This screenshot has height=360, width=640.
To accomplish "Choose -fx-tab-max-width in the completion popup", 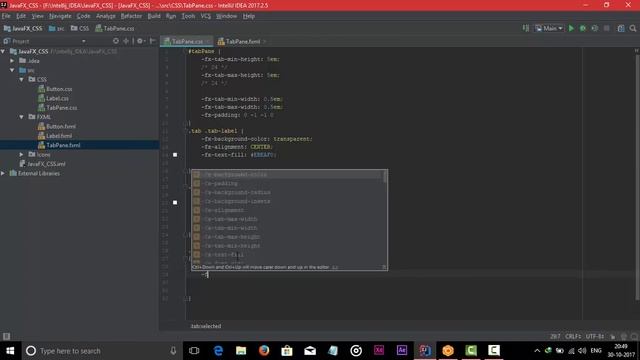I will tap(287, 219).
